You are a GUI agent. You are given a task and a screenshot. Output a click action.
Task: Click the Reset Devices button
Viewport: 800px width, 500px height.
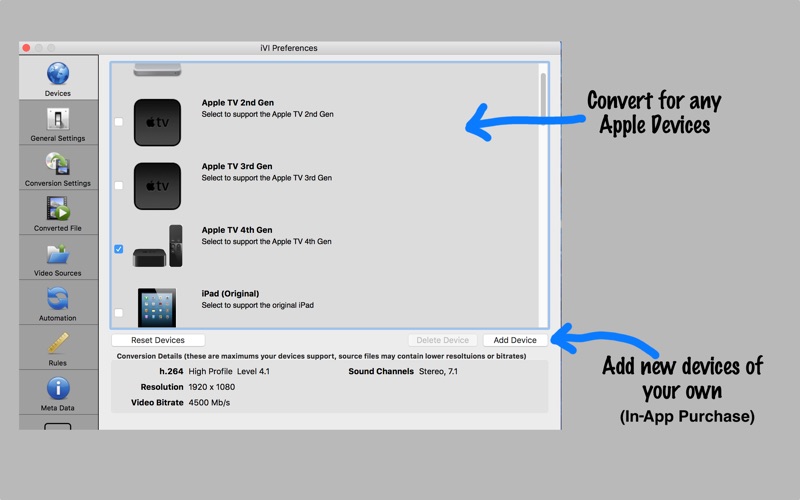(158, 340)
